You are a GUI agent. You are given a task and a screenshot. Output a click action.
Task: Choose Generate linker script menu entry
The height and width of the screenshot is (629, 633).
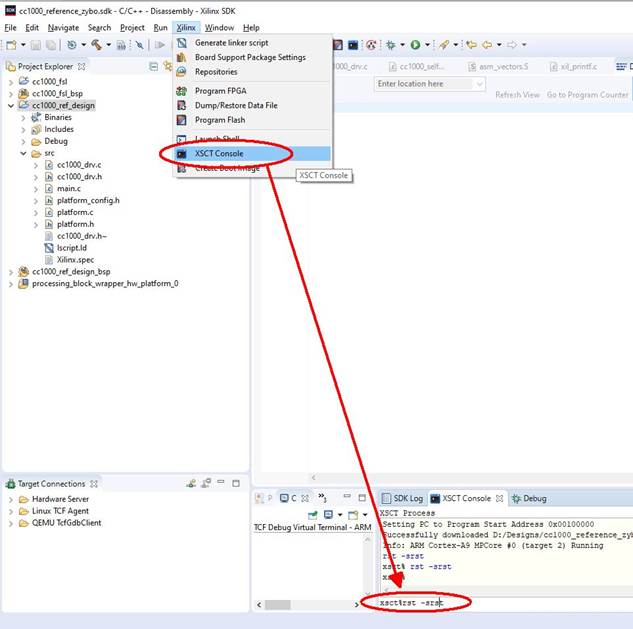(x=231, y=43)
